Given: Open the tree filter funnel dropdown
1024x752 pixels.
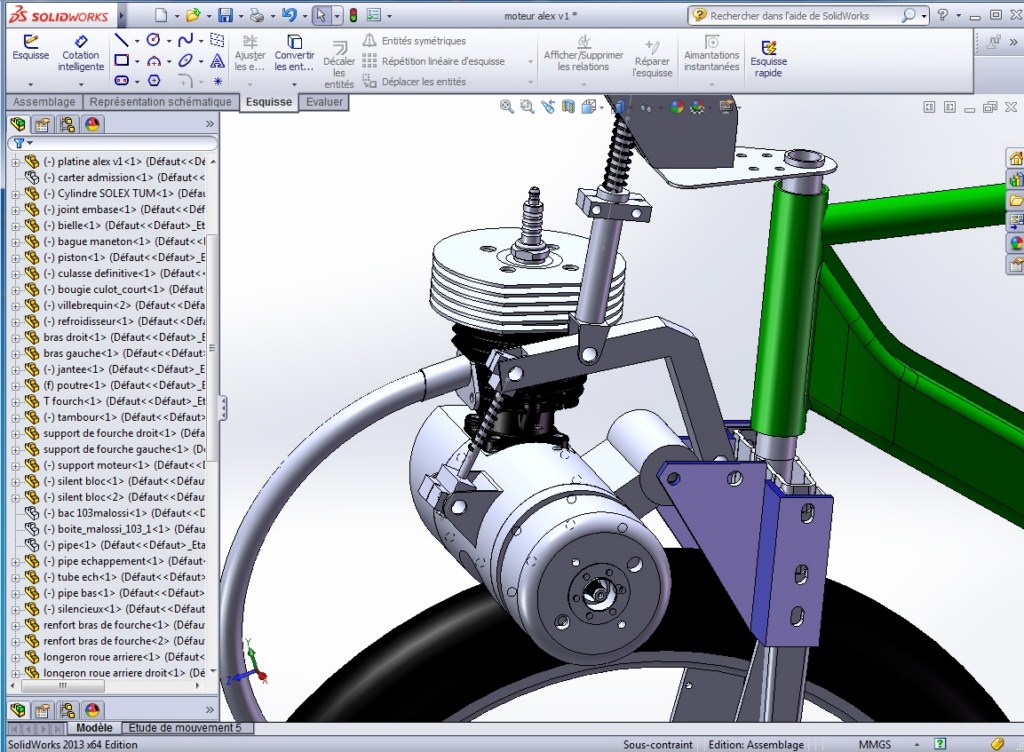Looking at the screenshot, I should pyautogui.click(x=24, y=143).
